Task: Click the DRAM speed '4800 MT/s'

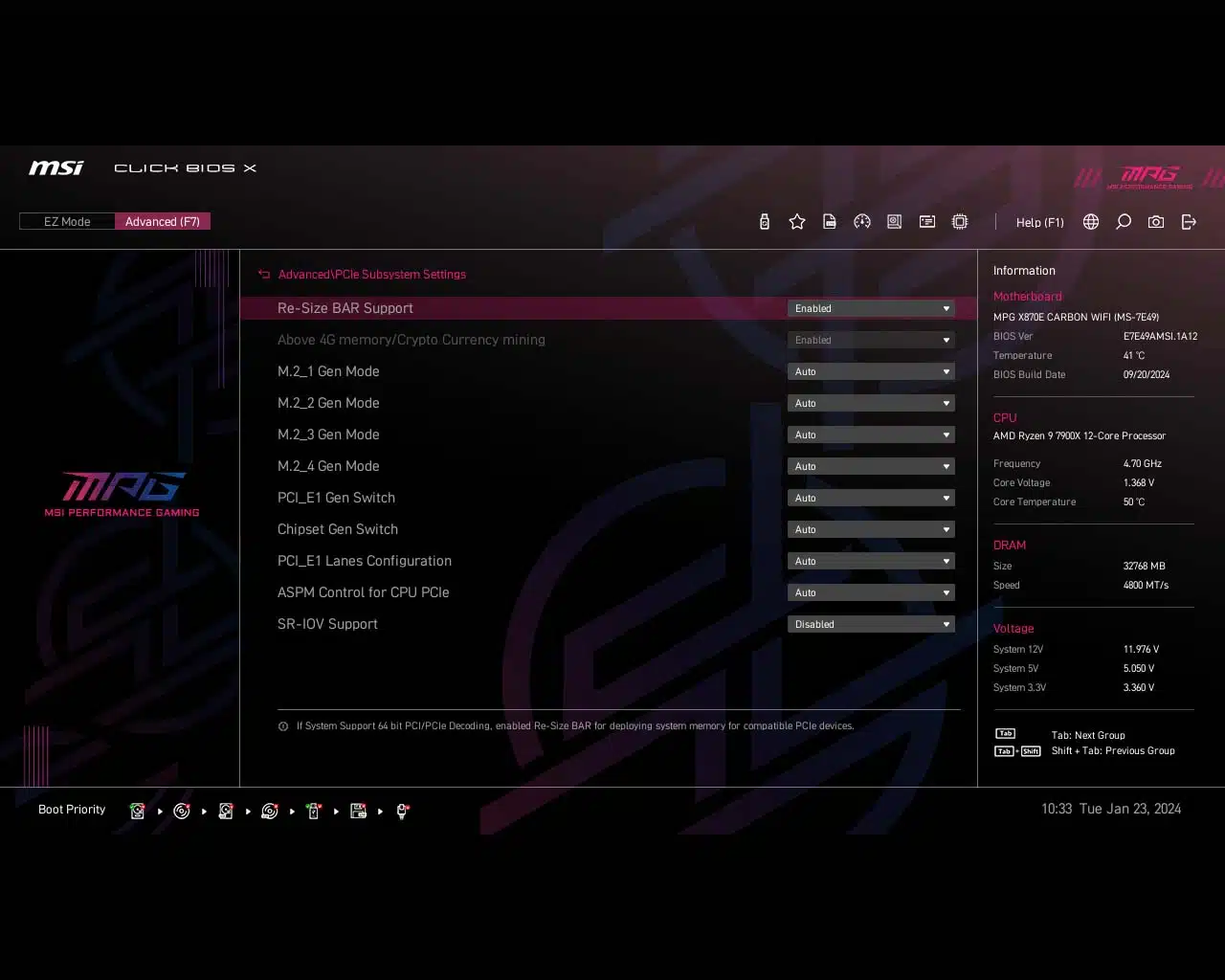Action: (x=1146, y=585)
